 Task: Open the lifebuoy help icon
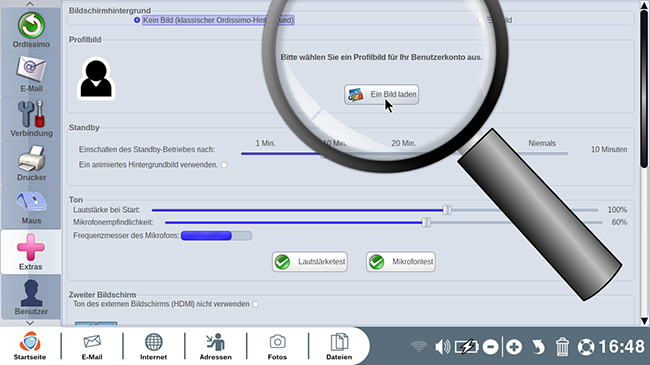[586, 347]
